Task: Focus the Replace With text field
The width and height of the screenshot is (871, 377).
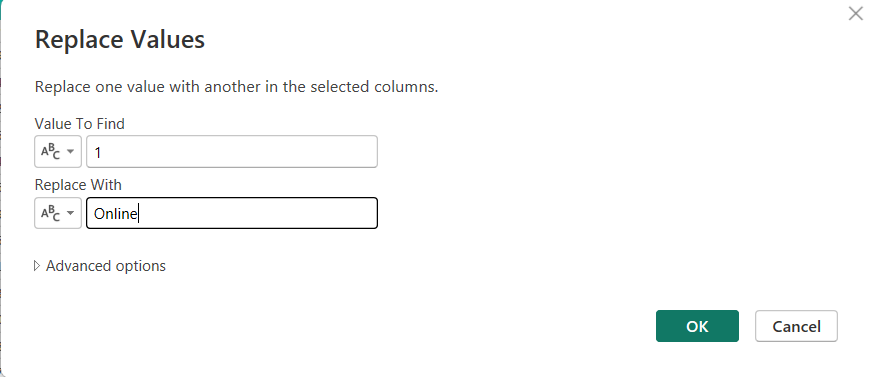Action: coord(232,213)
